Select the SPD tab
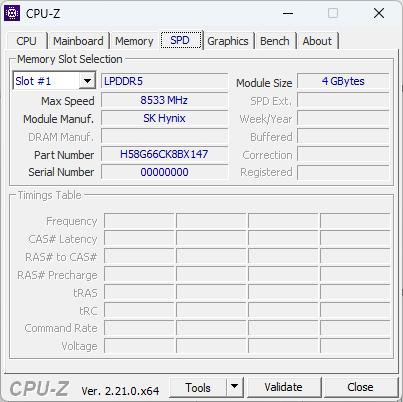Viewport: 403px width, 402px height. [180, 40]
